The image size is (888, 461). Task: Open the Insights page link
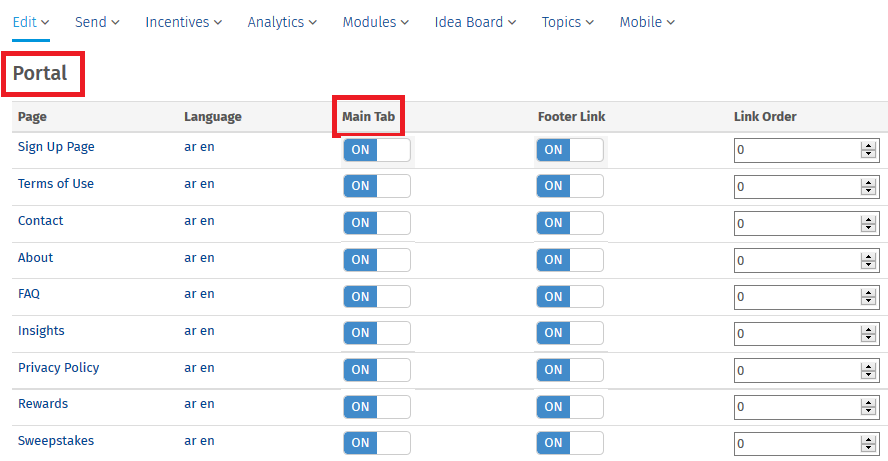41,331
